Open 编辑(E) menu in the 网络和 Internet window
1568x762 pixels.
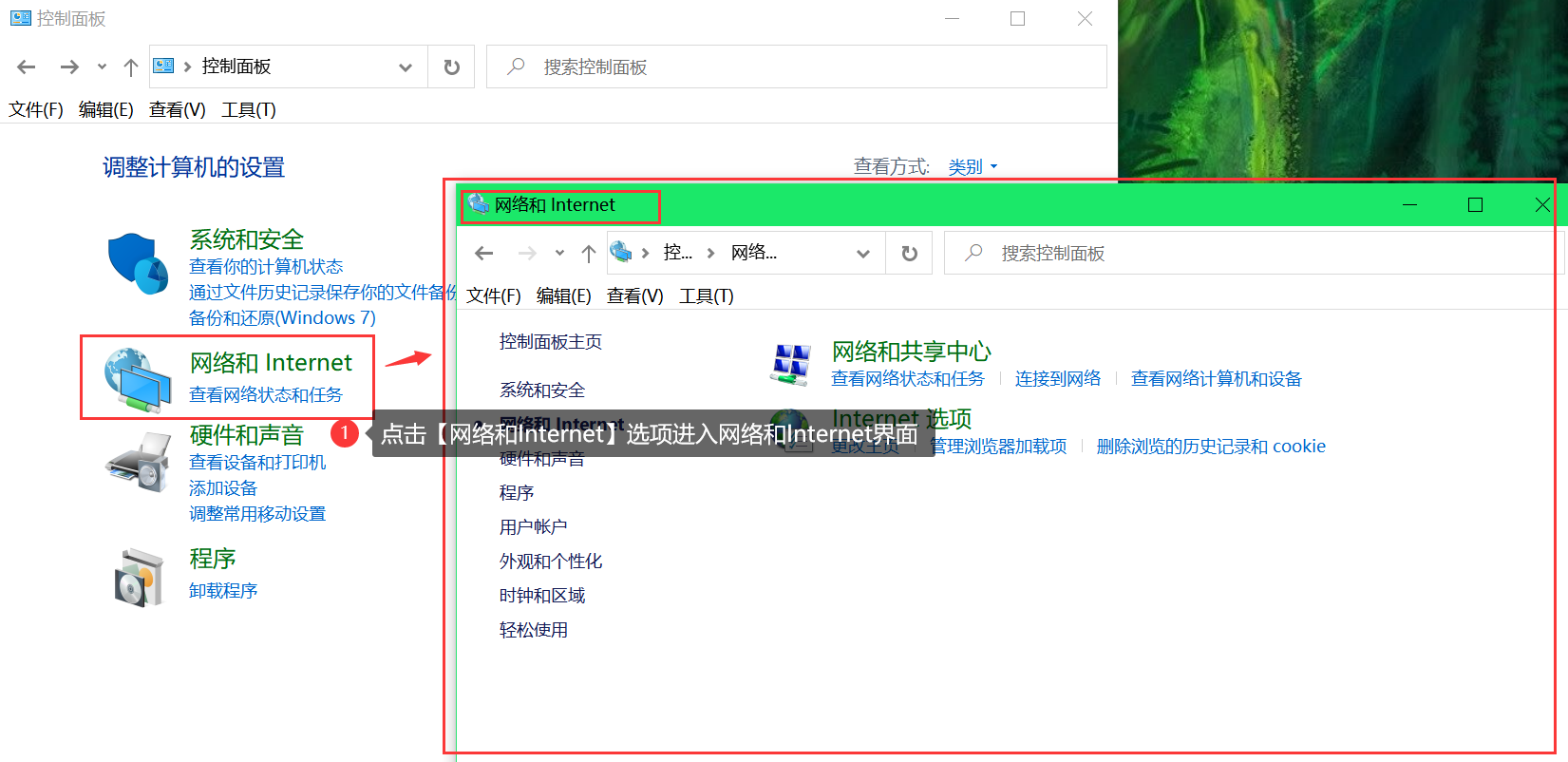(564, 295)
